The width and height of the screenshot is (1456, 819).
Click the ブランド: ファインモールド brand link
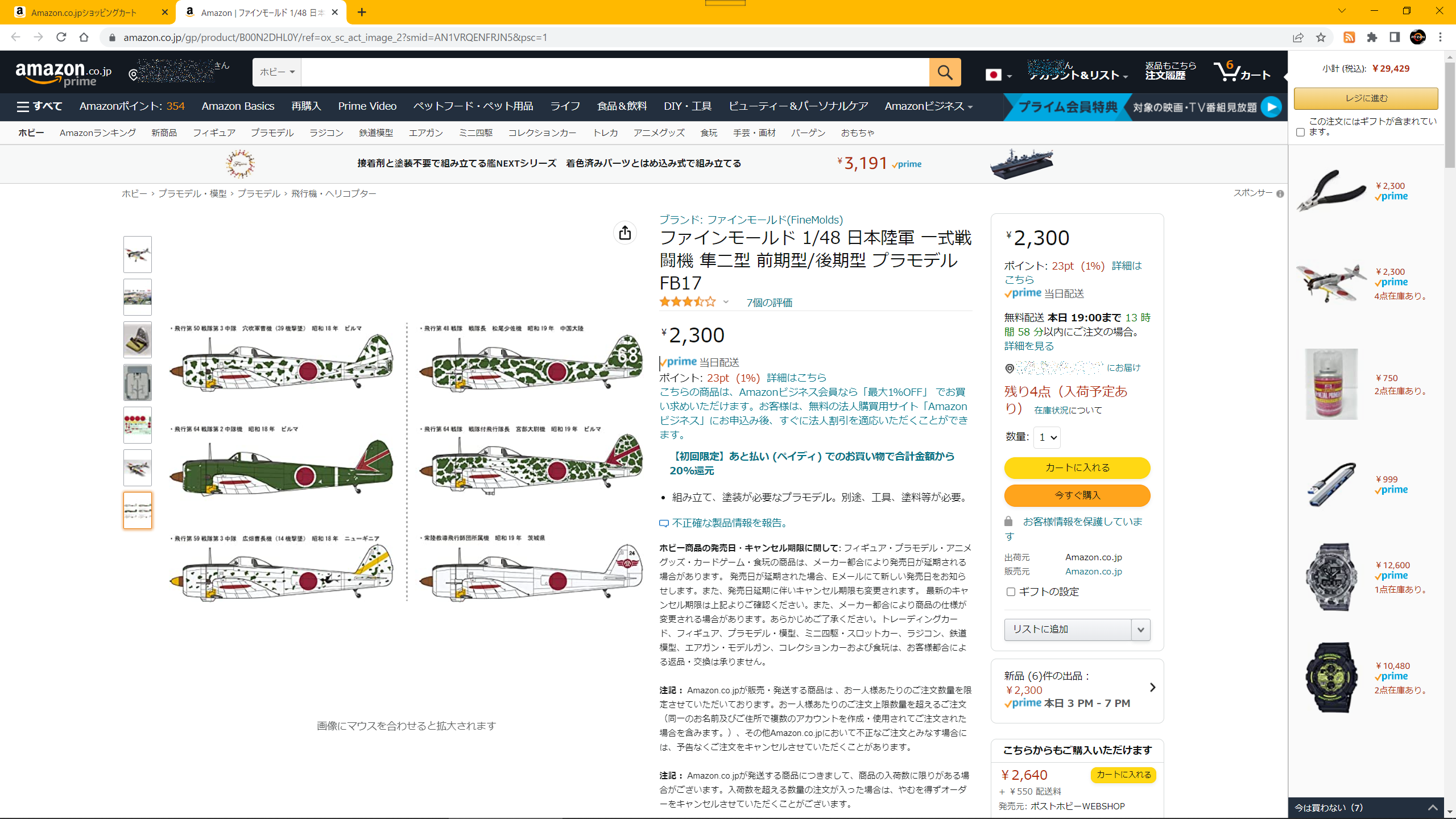[751, 220]
